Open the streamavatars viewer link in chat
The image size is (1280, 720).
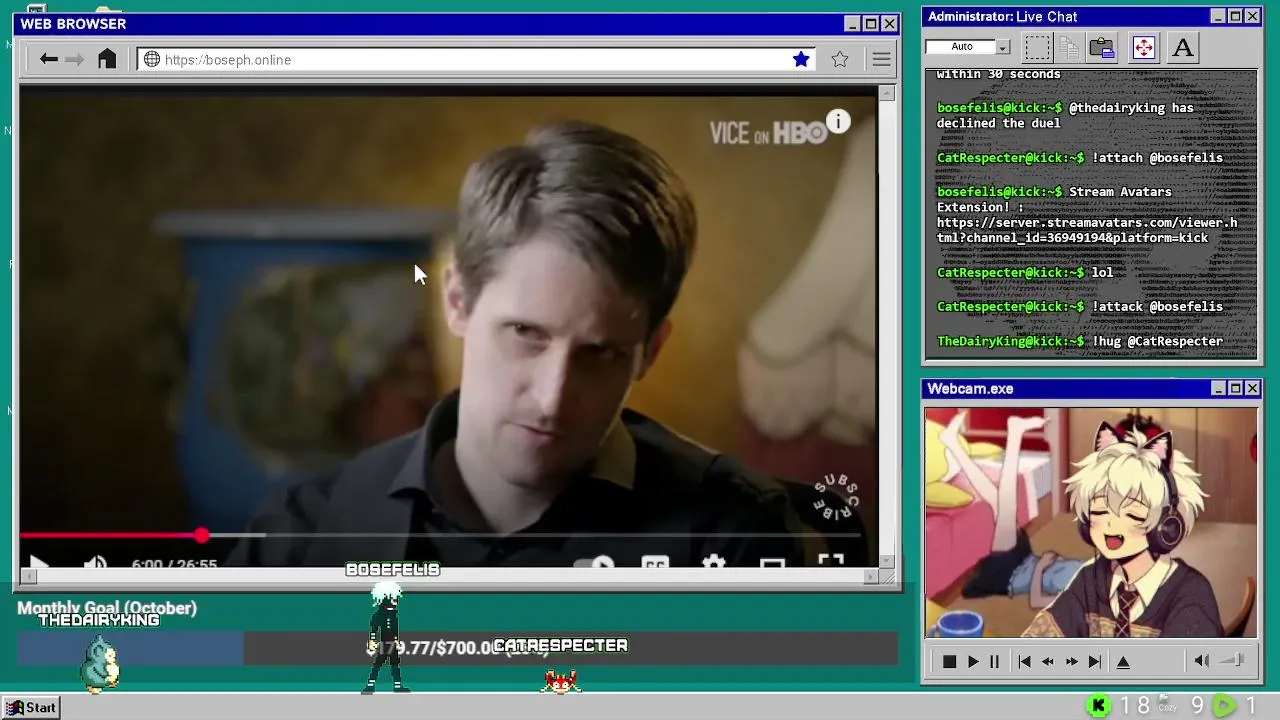(x=1086, y=230)
